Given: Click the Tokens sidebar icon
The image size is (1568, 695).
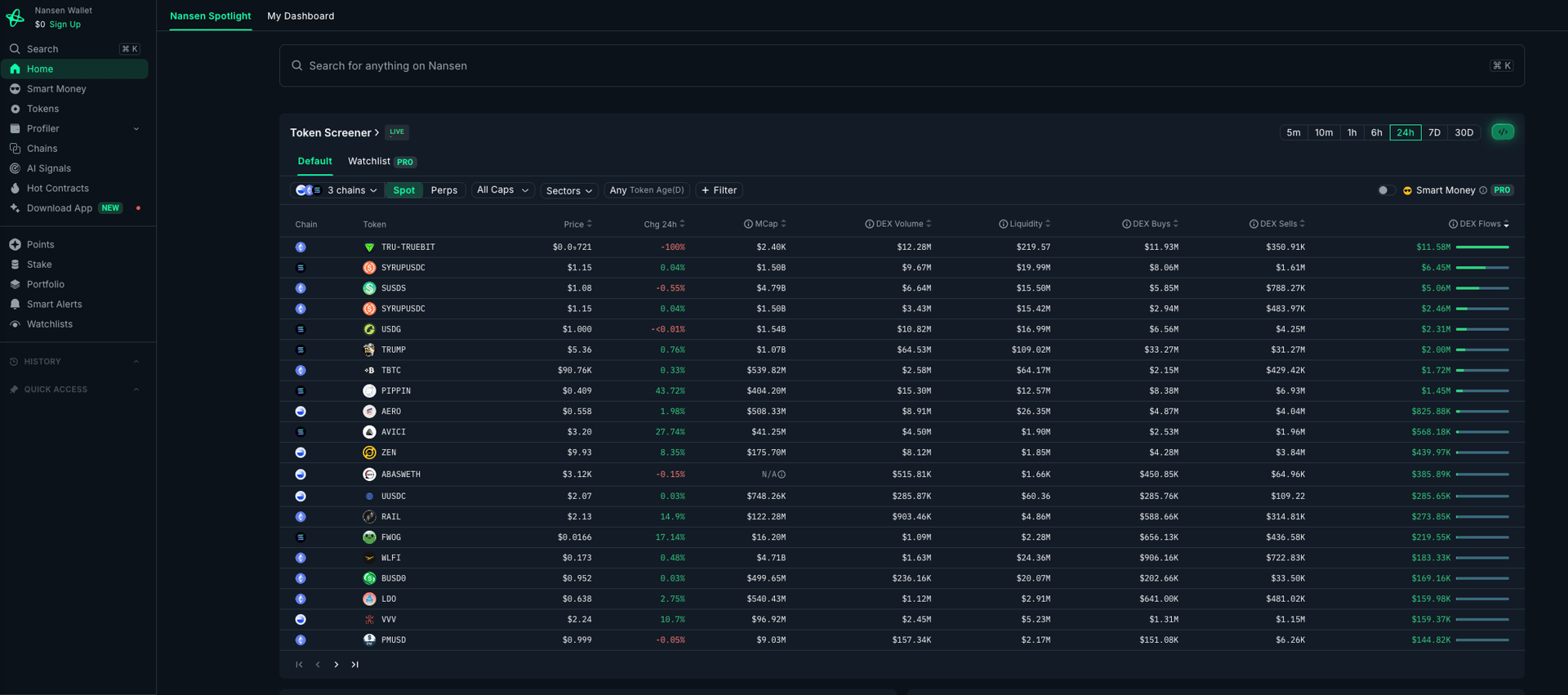Looking at the screenshot, I should tap(15, 109).
